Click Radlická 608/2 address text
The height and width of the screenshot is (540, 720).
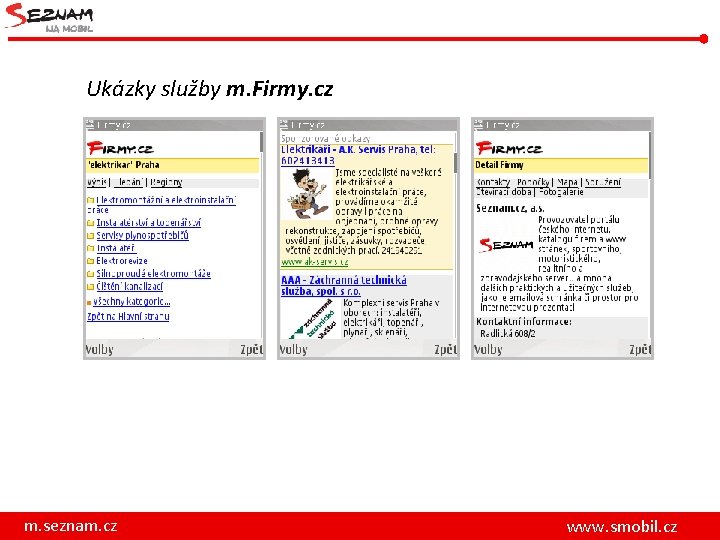[508, 334]
